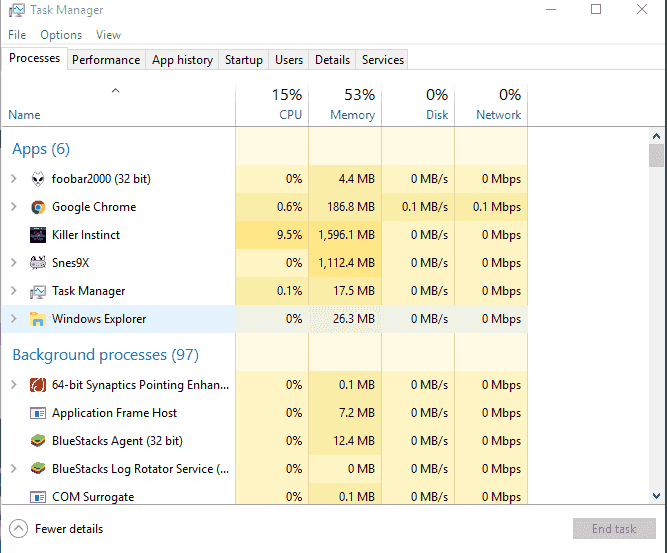Select the Application Frame Host name
Viewport: 667px width, 553px height.
(114, 413)
